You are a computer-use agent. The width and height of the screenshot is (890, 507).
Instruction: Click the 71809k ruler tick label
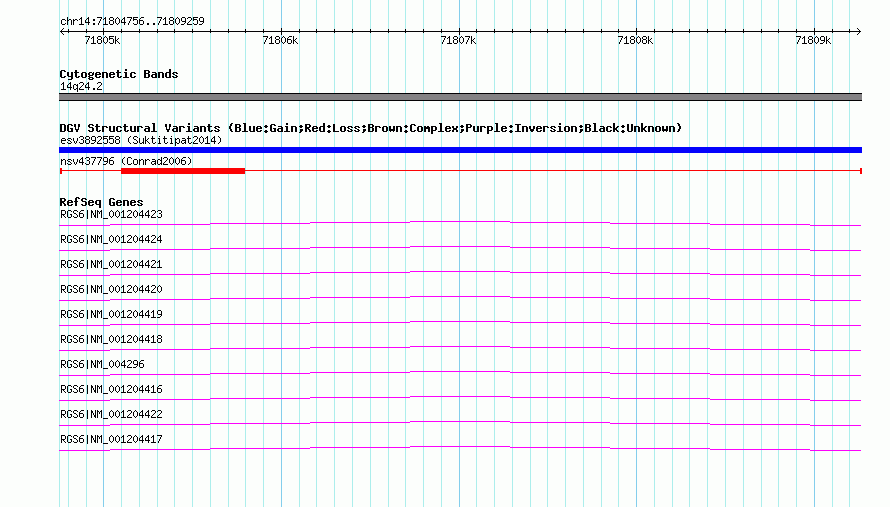[x=813, y=40]
